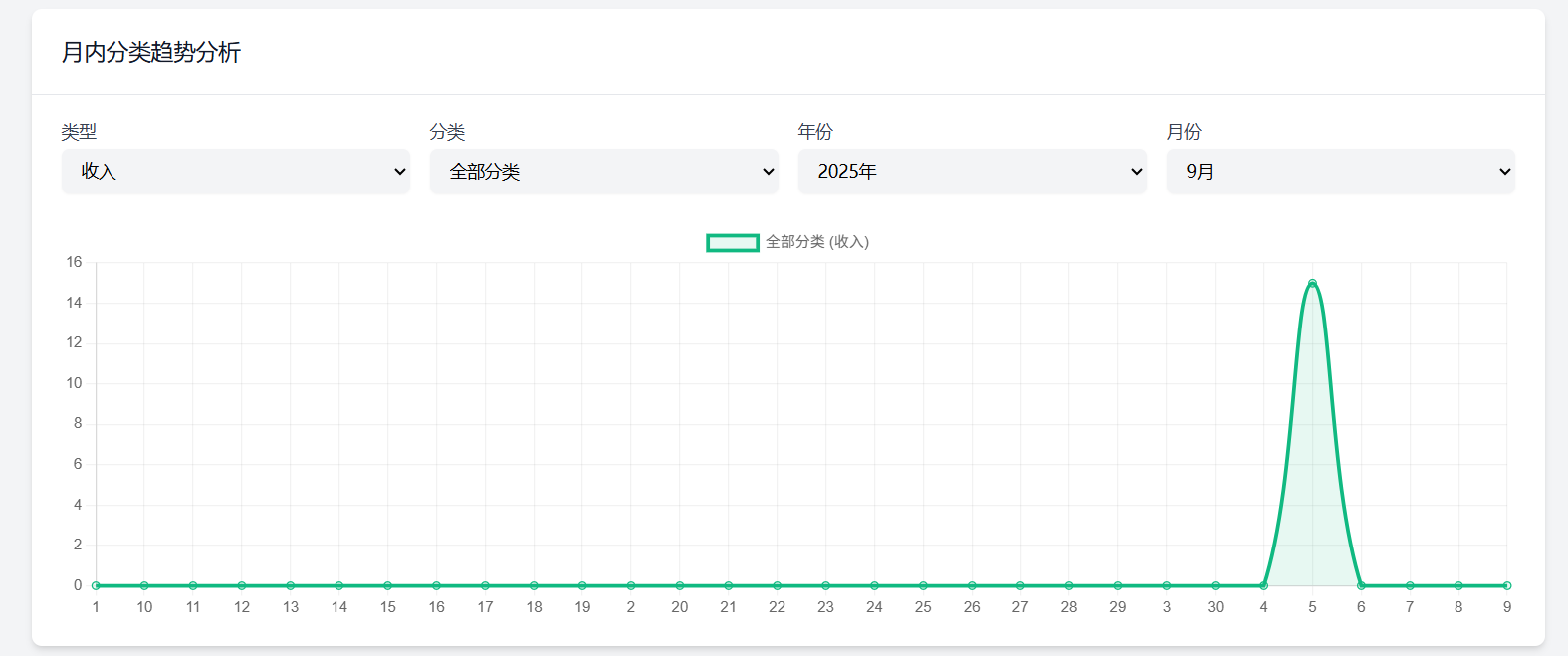
Task: Select the data point for day 25
Action: (x=923, y=585)
